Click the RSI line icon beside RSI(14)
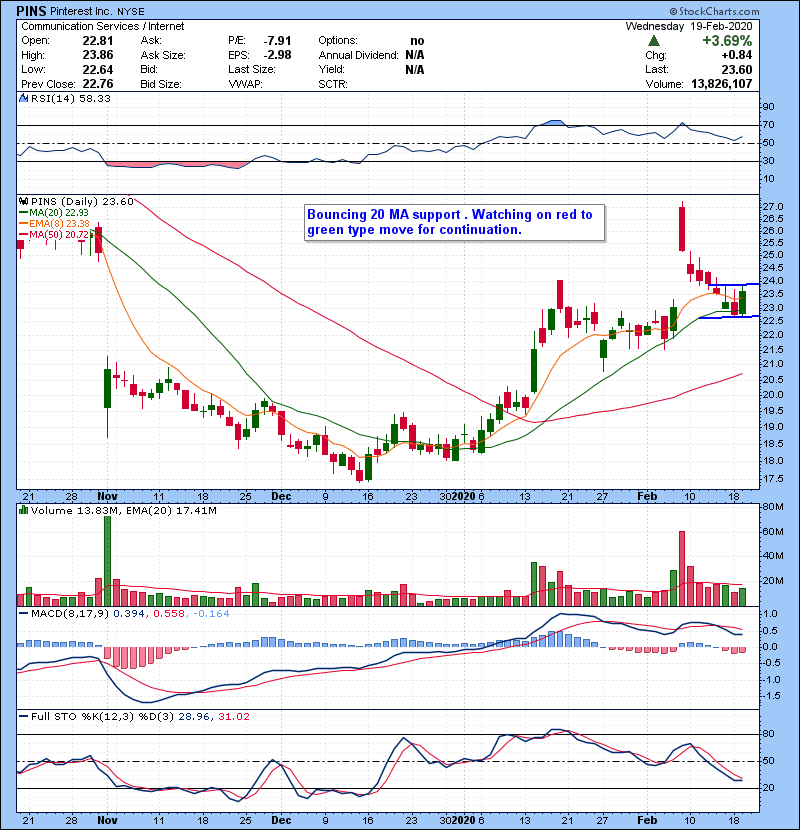Screen dimensions: 800x830 (23, 98)
